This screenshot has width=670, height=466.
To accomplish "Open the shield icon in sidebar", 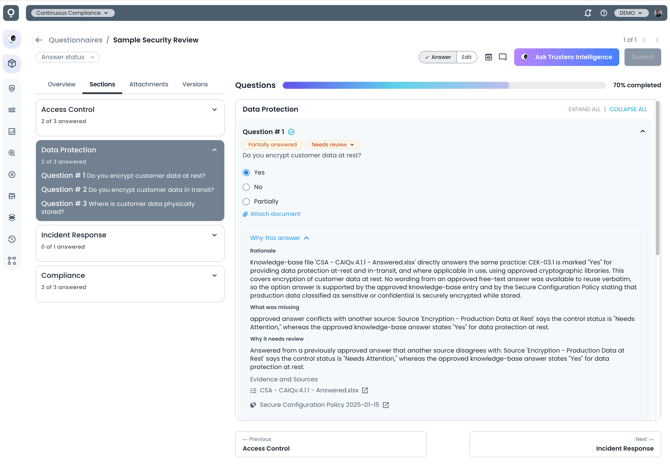I will pyautogui.click(x=12, y=88).
